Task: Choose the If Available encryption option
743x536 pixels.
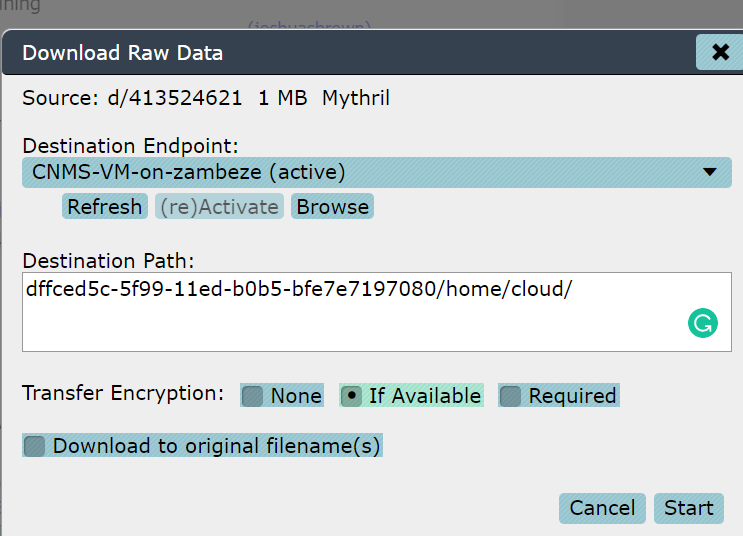Action: tap(411, 395)
